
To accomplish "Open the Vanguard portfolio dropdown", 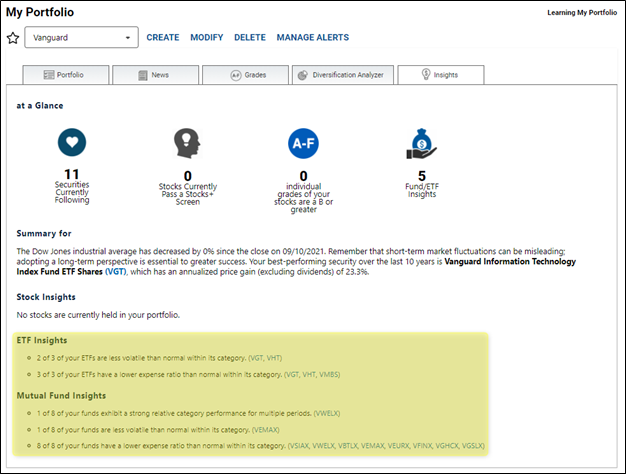I will (x=81, y=38).
